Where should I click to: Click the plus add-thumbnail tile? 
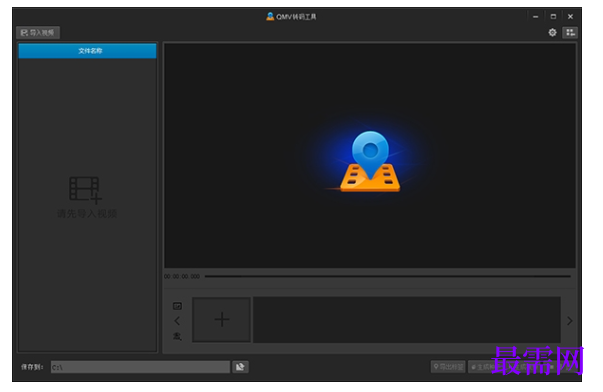222,320
